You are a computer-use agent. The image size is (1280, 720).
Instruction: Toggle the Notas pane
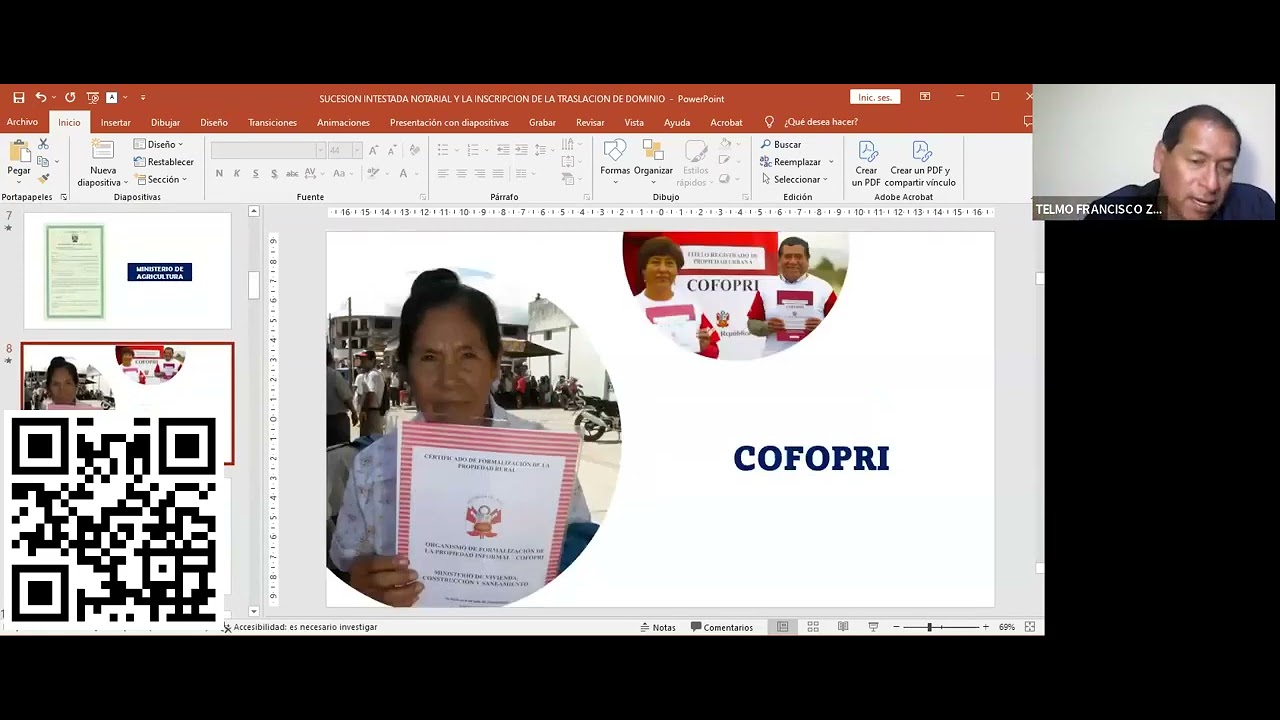click(x=658, y=627)
